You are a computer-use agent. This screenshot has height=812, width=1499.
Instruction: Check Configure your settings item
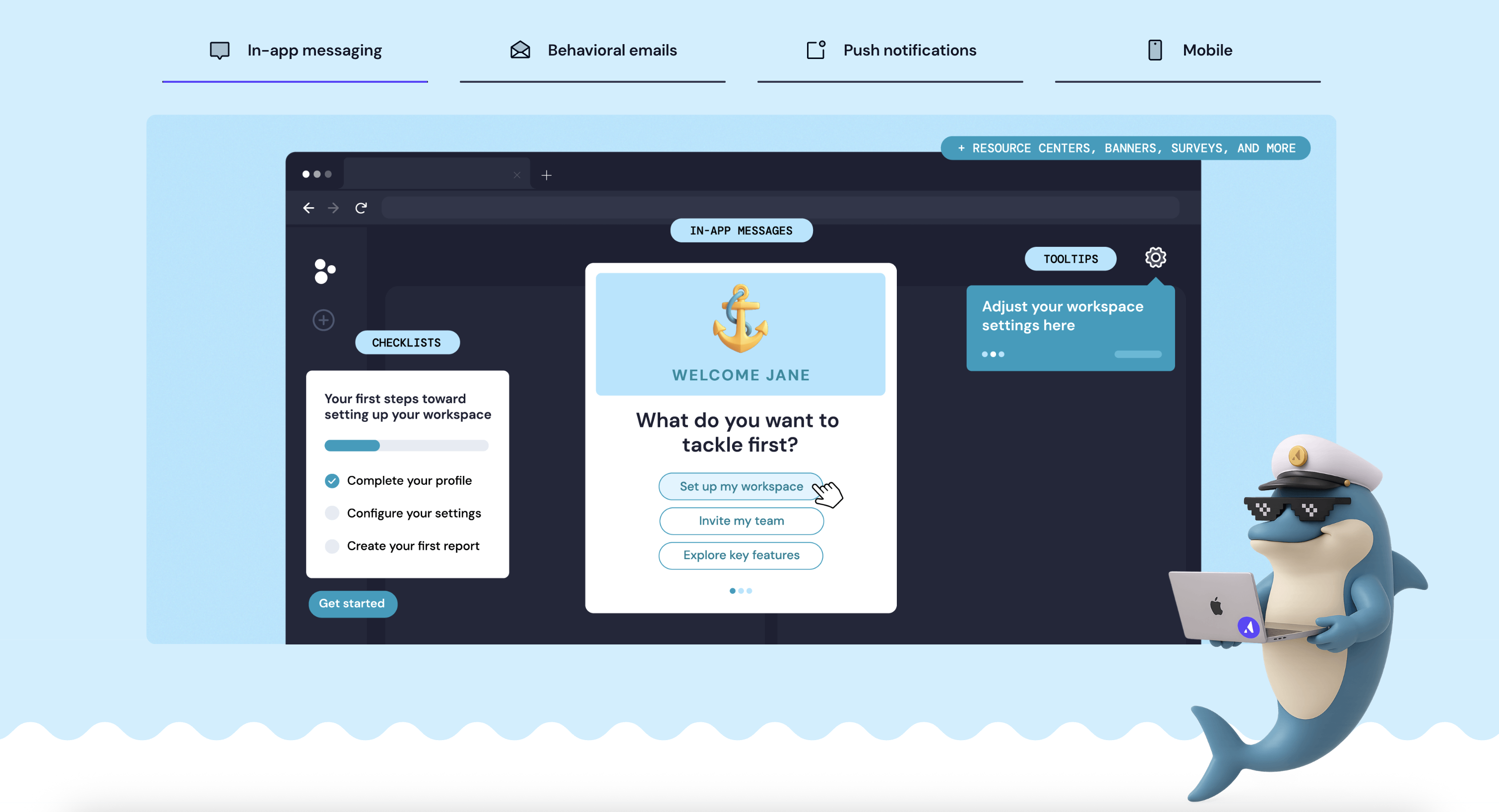coord(332,513)
